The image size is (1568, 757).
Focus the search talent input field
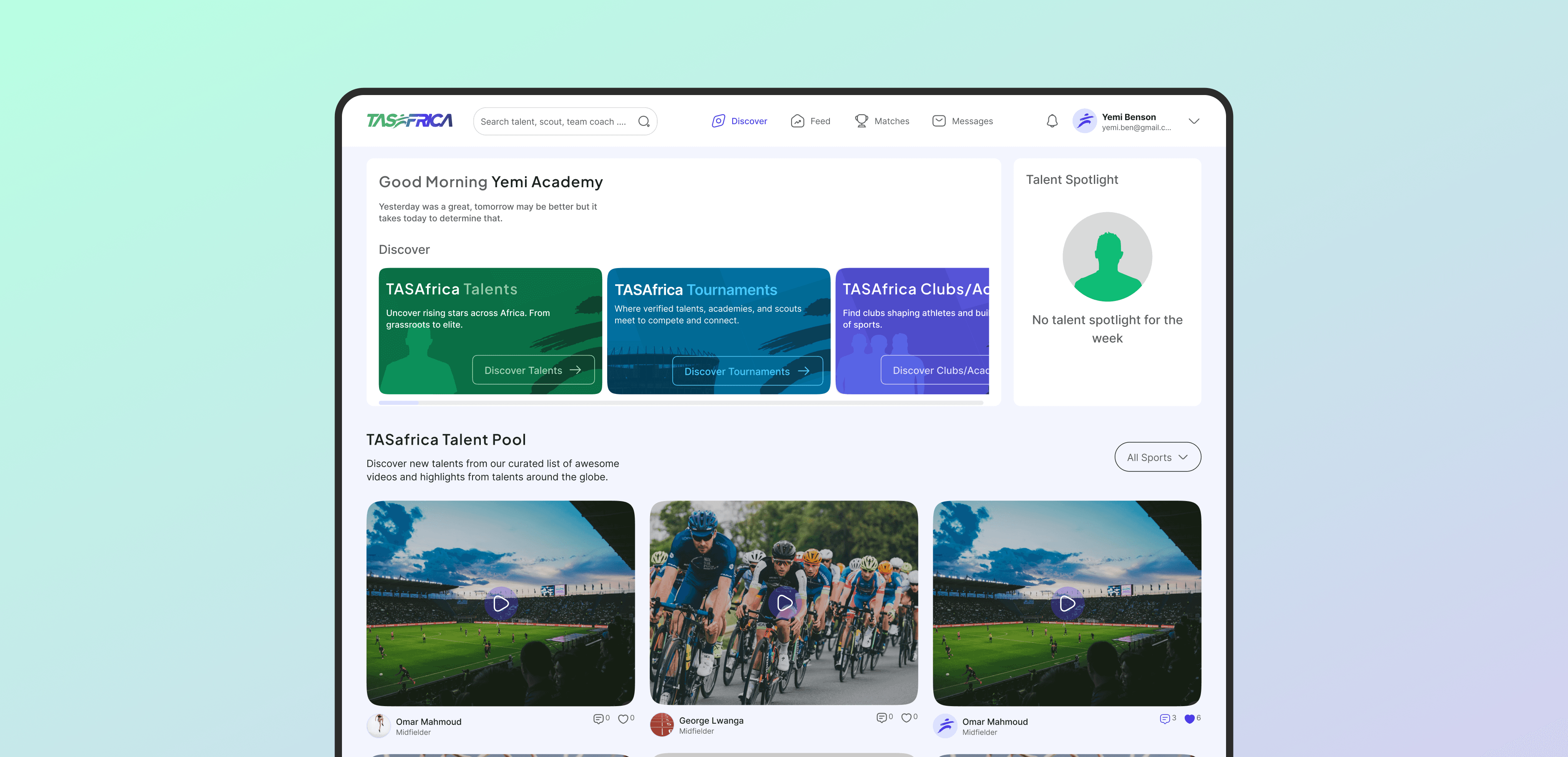point(553,122)
